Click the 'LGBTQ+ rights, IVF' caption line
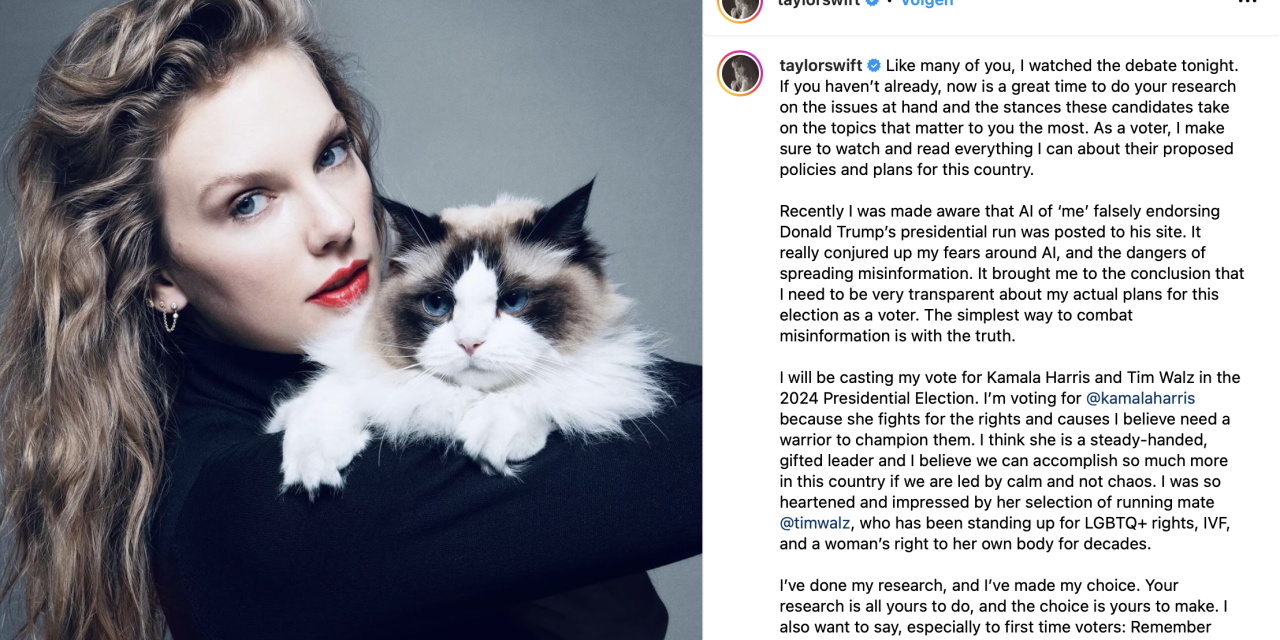1280x640 pixels. pos(1005,523)
